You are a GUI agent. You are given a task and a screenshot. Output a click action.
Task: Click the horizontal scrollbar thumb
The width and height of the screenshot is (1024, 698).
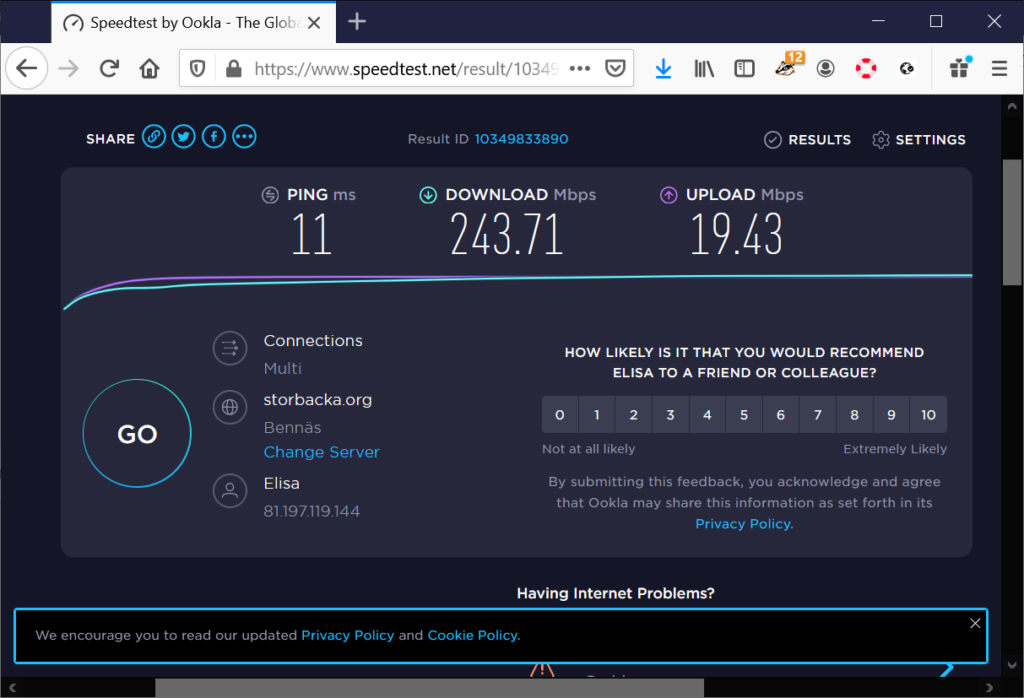coord(429,688)
